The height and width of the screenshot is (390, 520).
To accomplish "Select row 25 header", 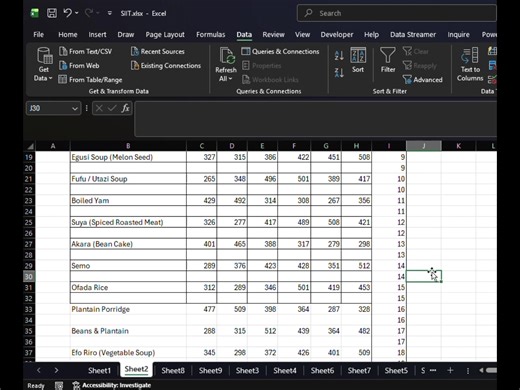I will 29,222.
